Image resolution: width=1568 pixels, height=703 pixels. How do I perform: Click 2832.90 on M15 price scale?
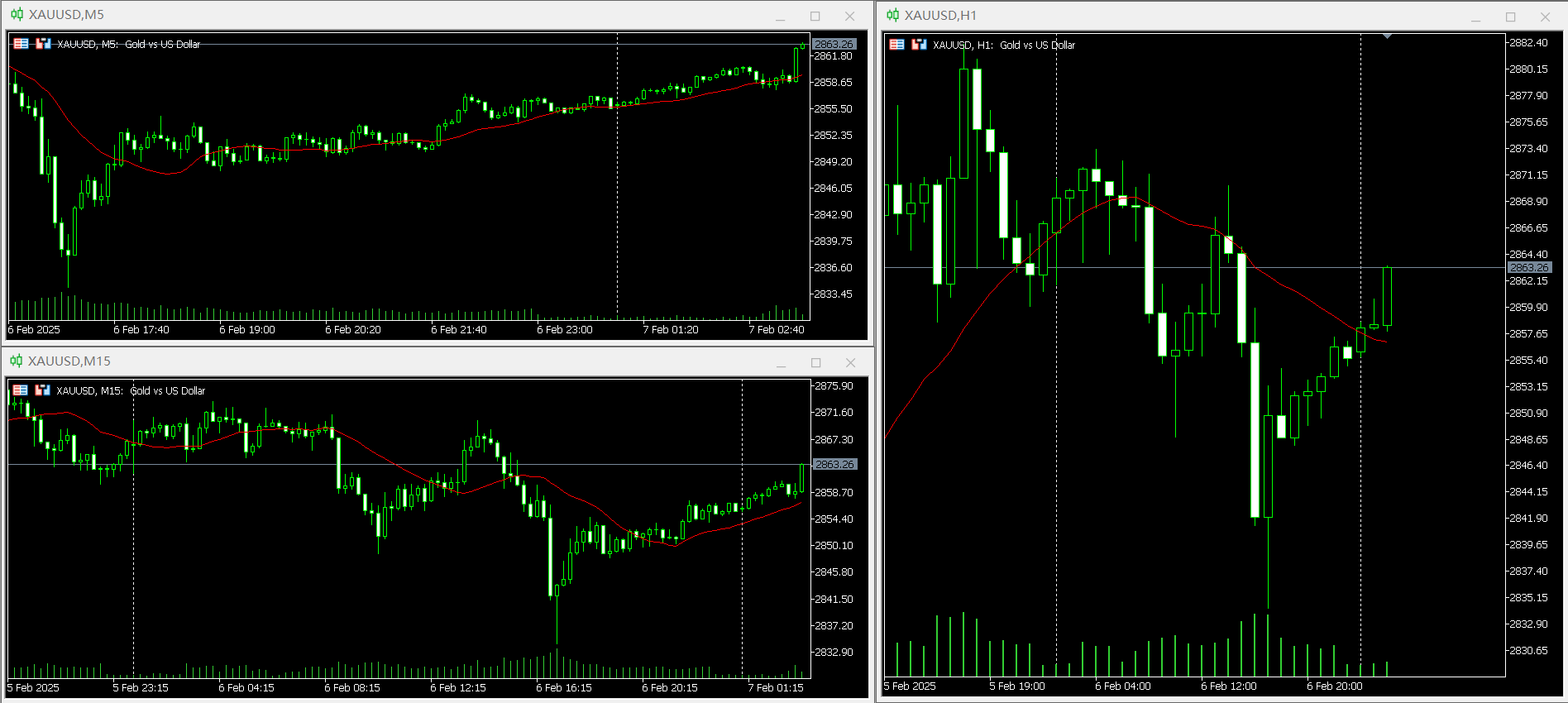tap(834, 653)
